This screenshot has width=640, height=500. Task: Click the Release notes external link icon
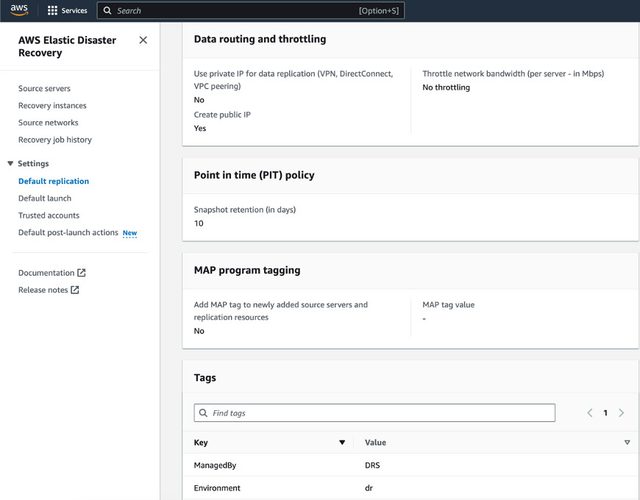(75, 290)
